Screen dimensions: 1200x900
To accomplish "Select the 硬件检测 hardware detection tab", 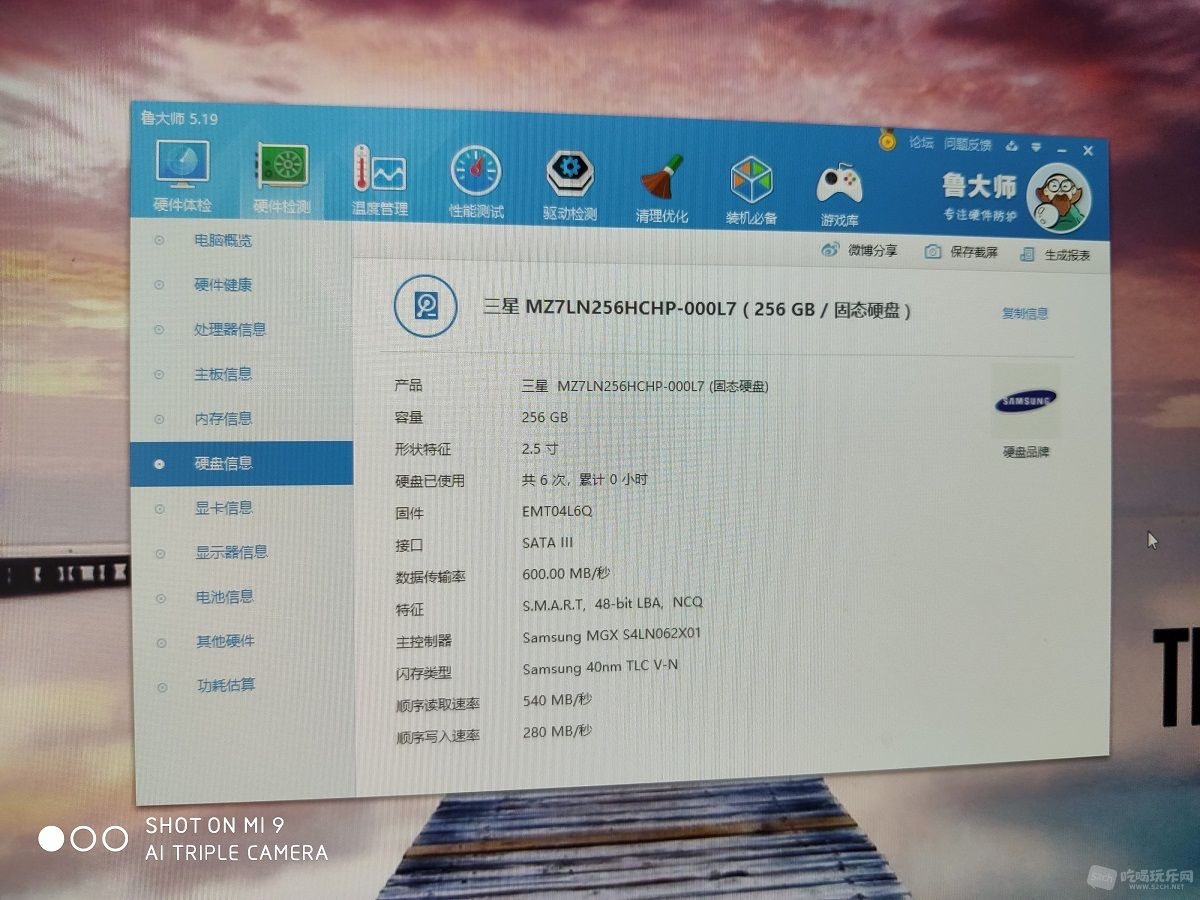I will point(282,180).
